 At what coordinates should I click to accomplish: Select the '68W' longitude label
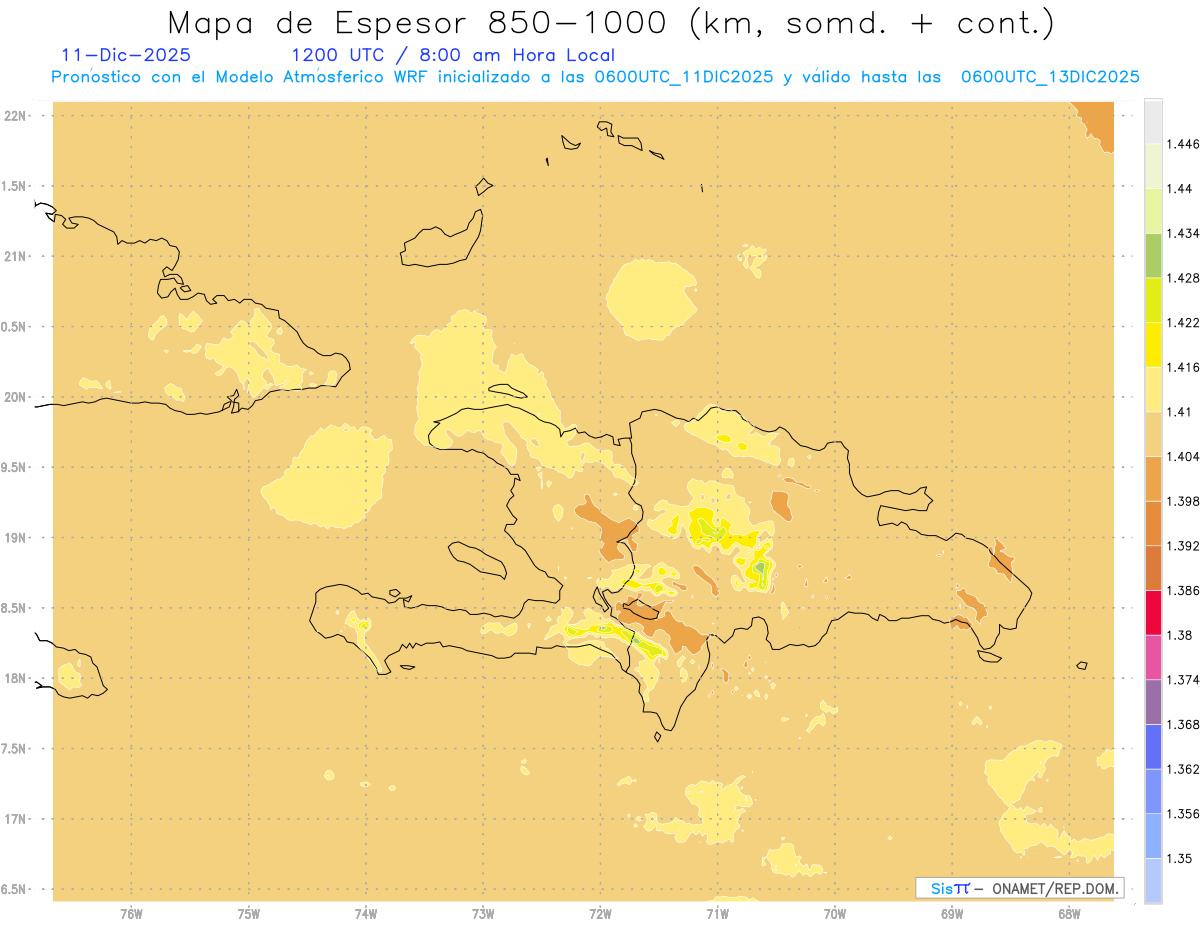1069,914
